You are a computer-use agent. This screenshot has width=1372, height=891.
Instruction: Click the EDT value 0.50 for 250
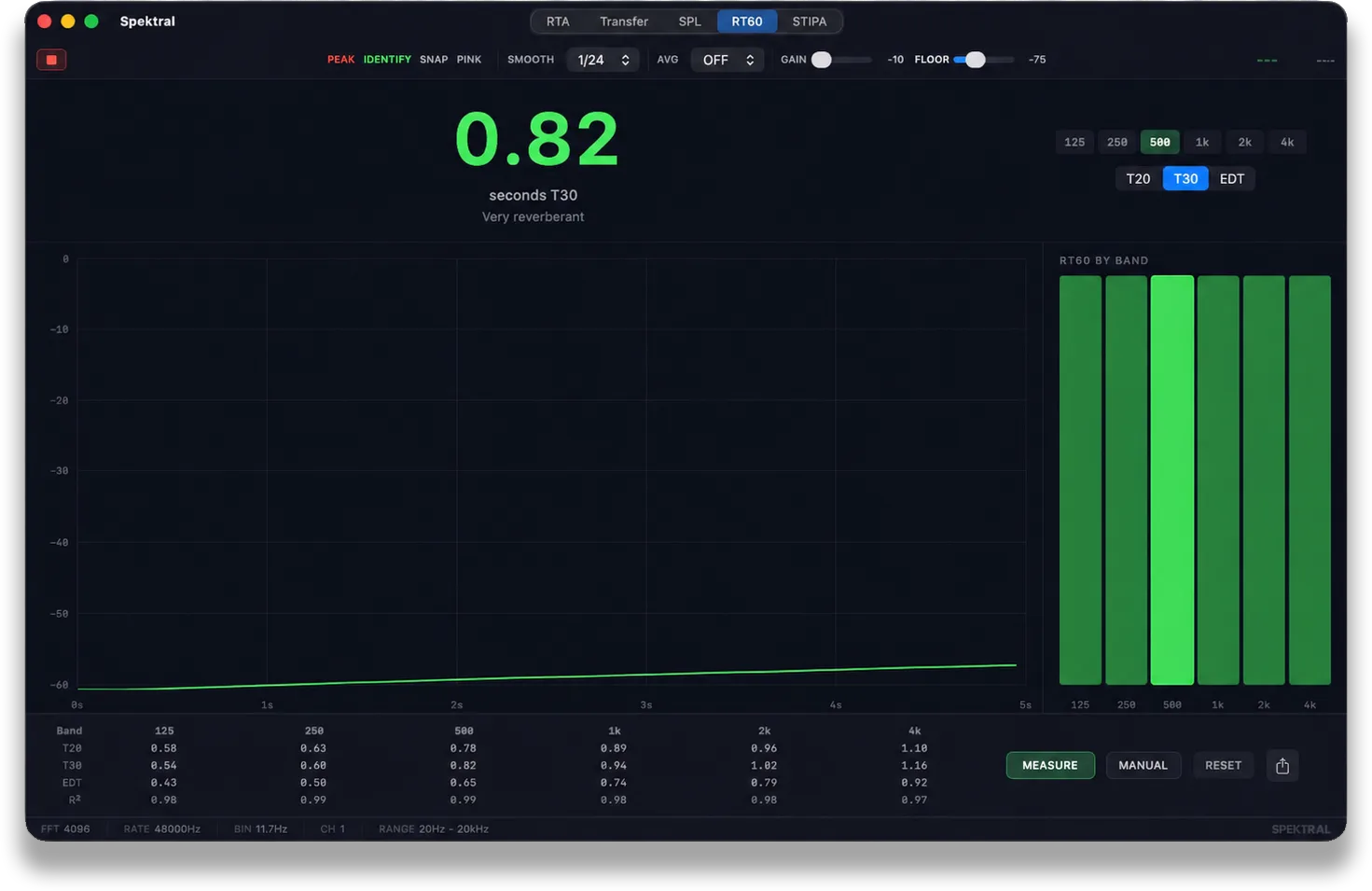click(313, 783)
